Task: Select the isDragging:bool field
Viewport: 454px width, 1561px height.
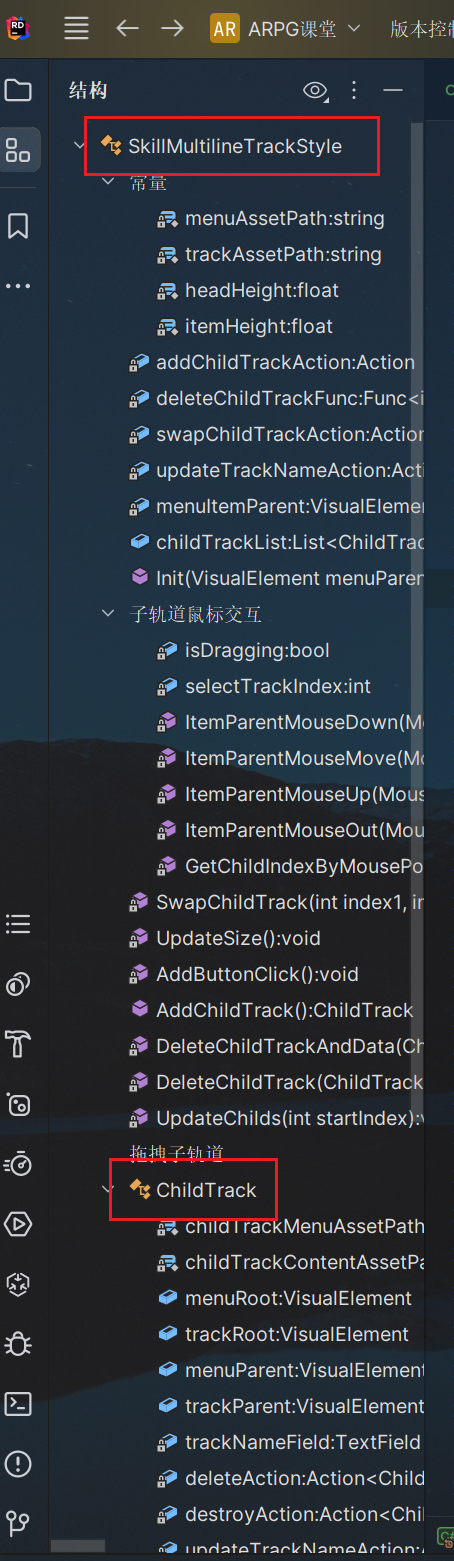Action: tap(257, 650)
